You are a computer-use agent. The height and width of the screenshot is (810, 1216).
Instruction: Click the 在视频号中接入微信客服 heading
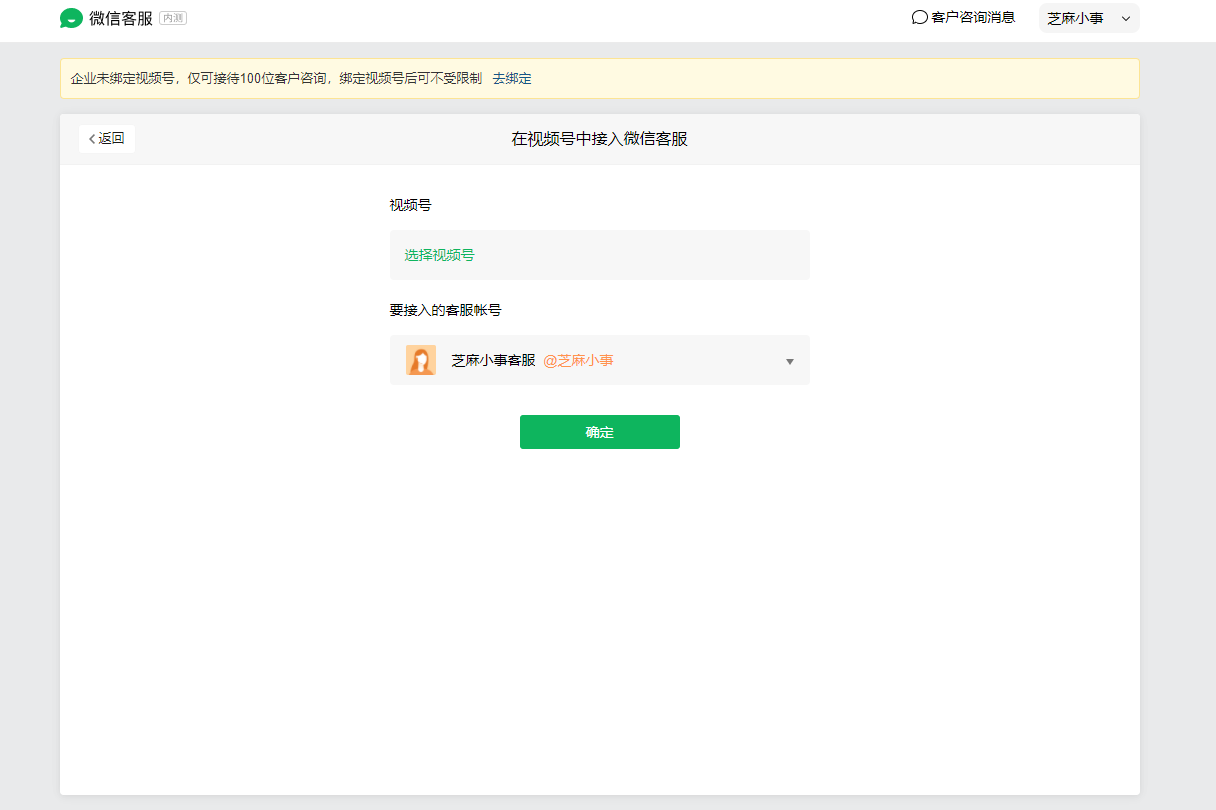[x=600, y=139]
